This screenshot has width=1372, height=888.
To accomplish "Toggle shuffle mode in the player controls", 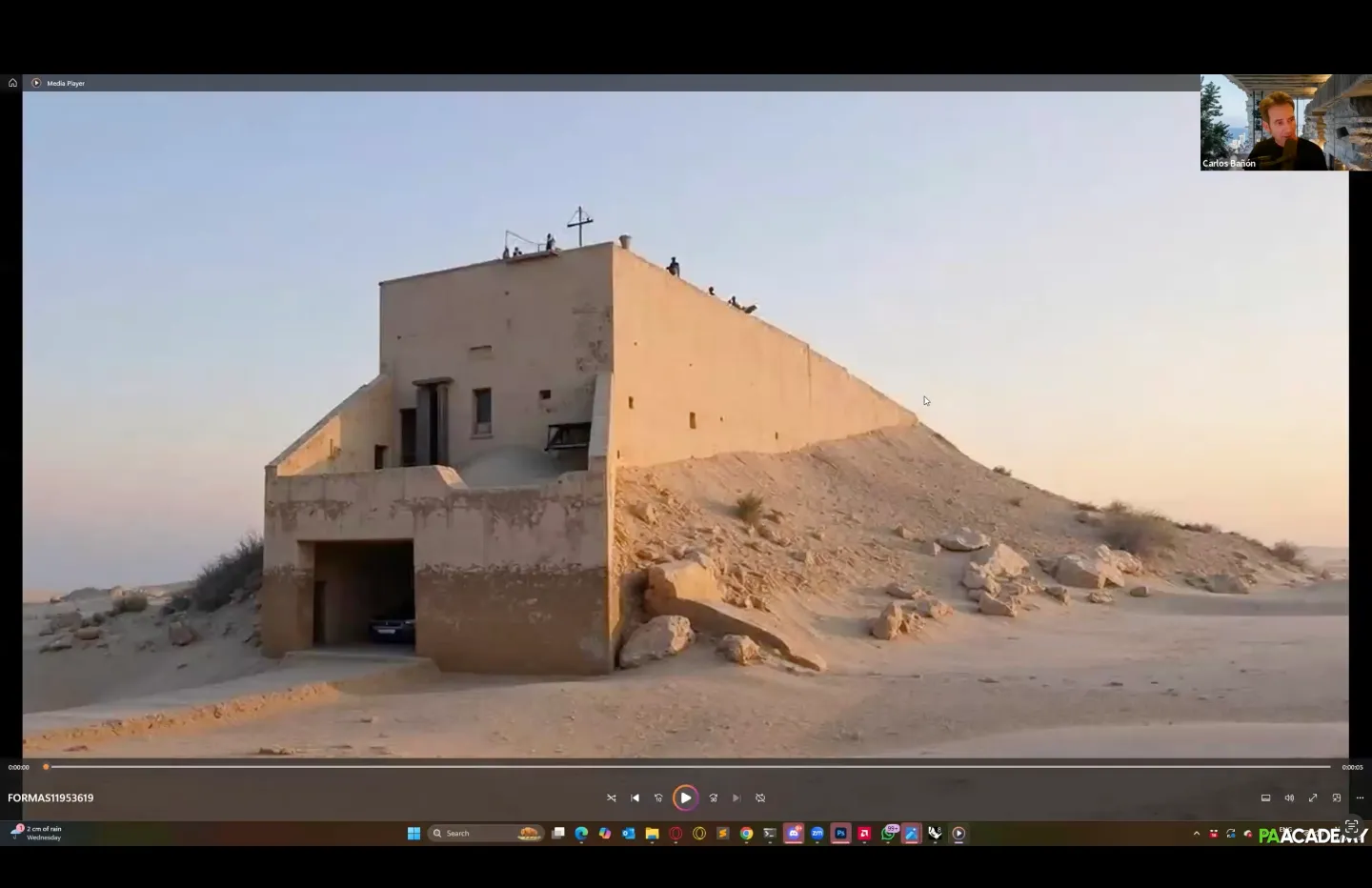I will (x=612, y=798).
